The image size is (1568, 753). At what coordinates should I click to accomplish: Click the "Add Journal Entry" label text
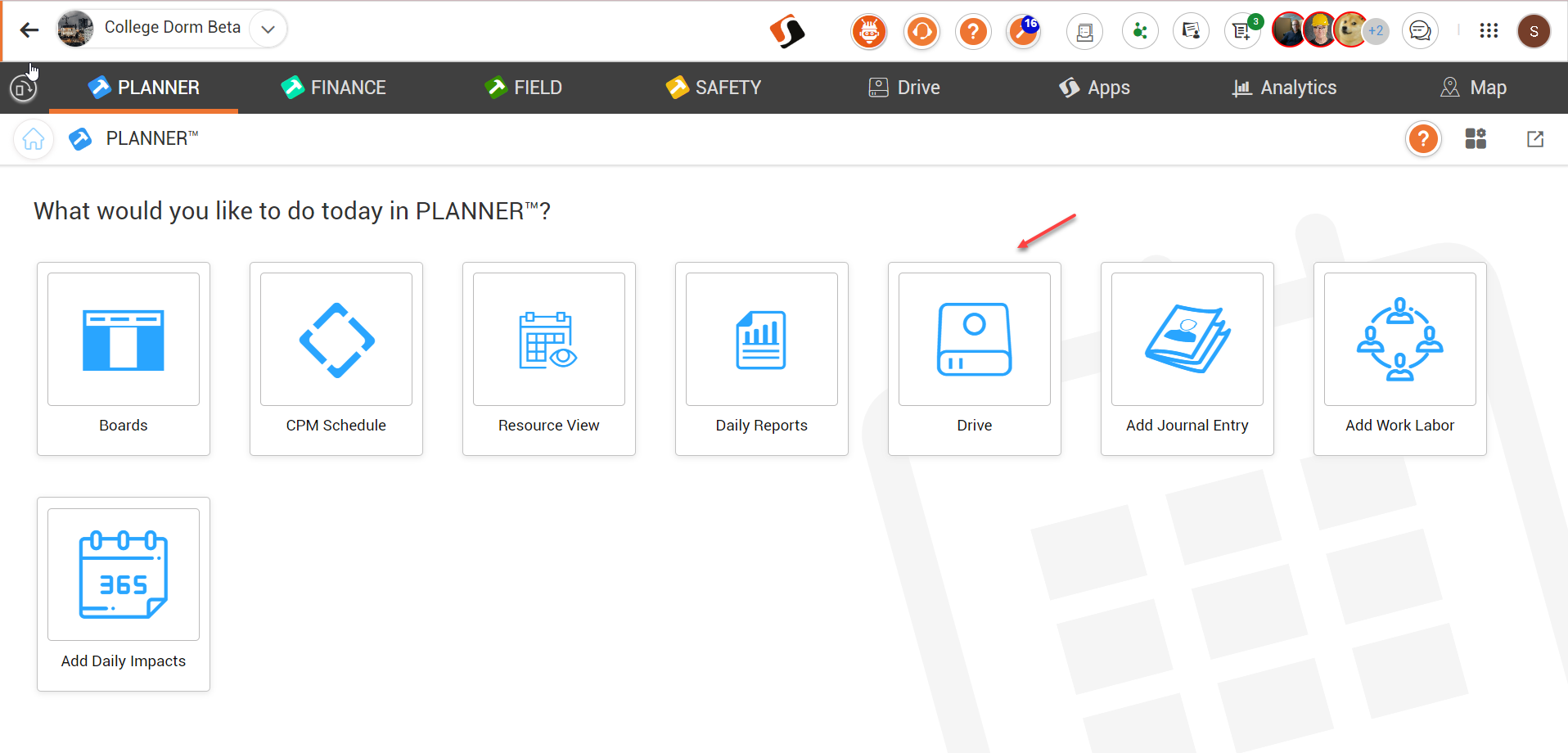(1187, 426)
